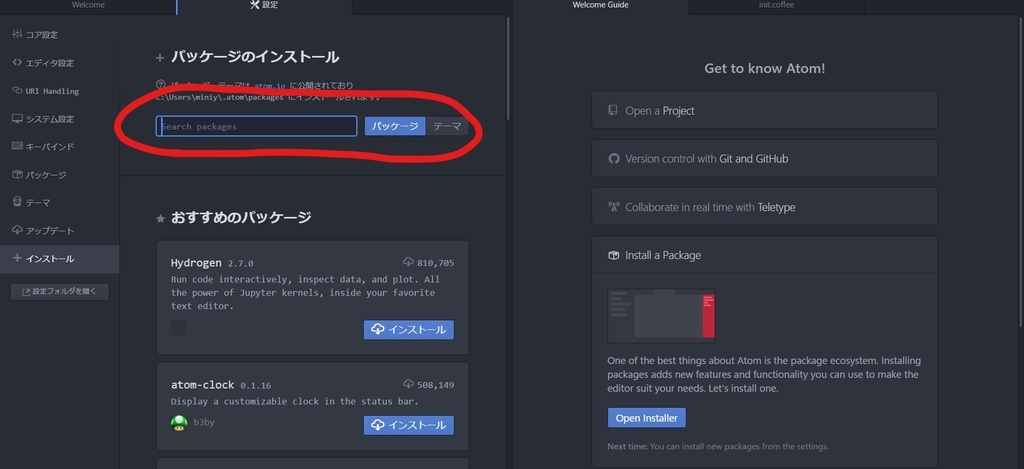Click the Welcome Guide vertical scrollbar
This screenshot has height=469, width=1024.
(1021, 171)
